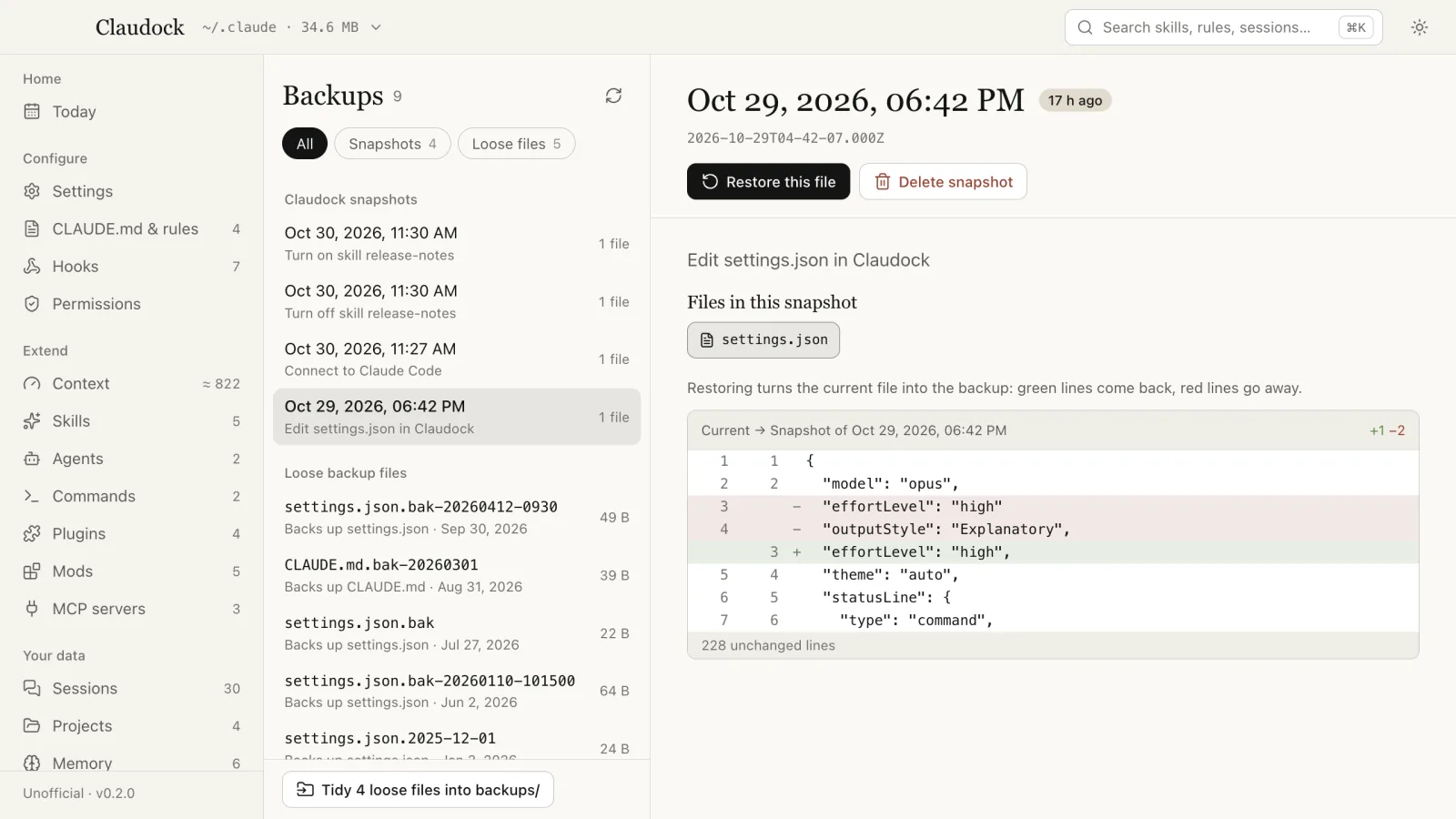This screenshot has height=819, width=1456.
Task: Click the Mods icon in sidebar
Action: pos(32,571)
